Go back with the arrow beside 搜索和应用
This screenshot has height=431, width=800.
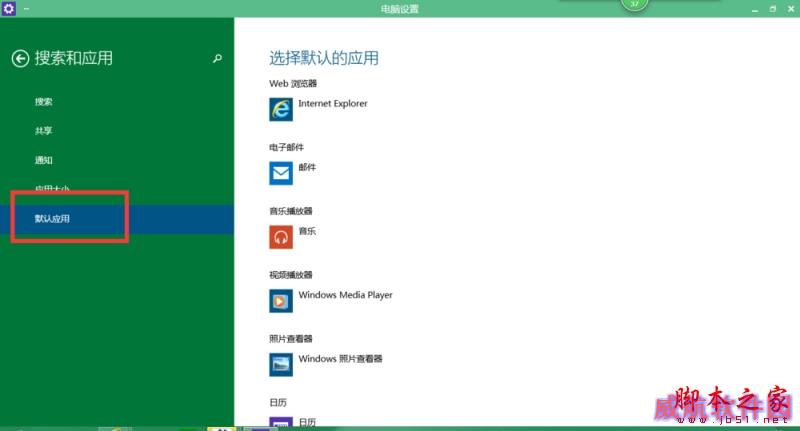20,59
